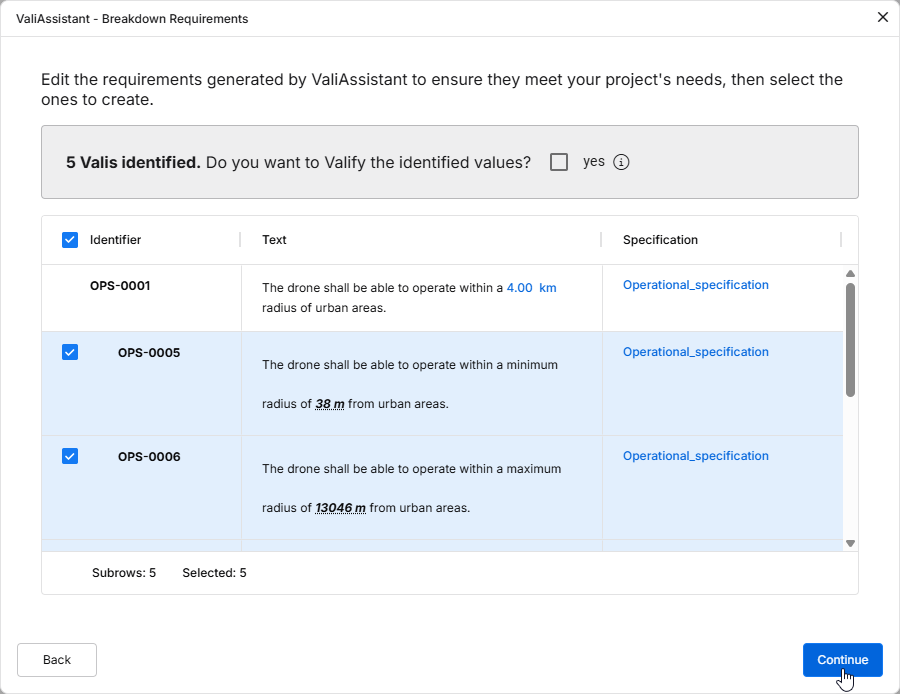Viewport: 900px width, 694px height.
Task: Open OPS-0006 Operational_specification link
Action: (x=695, y=456)
